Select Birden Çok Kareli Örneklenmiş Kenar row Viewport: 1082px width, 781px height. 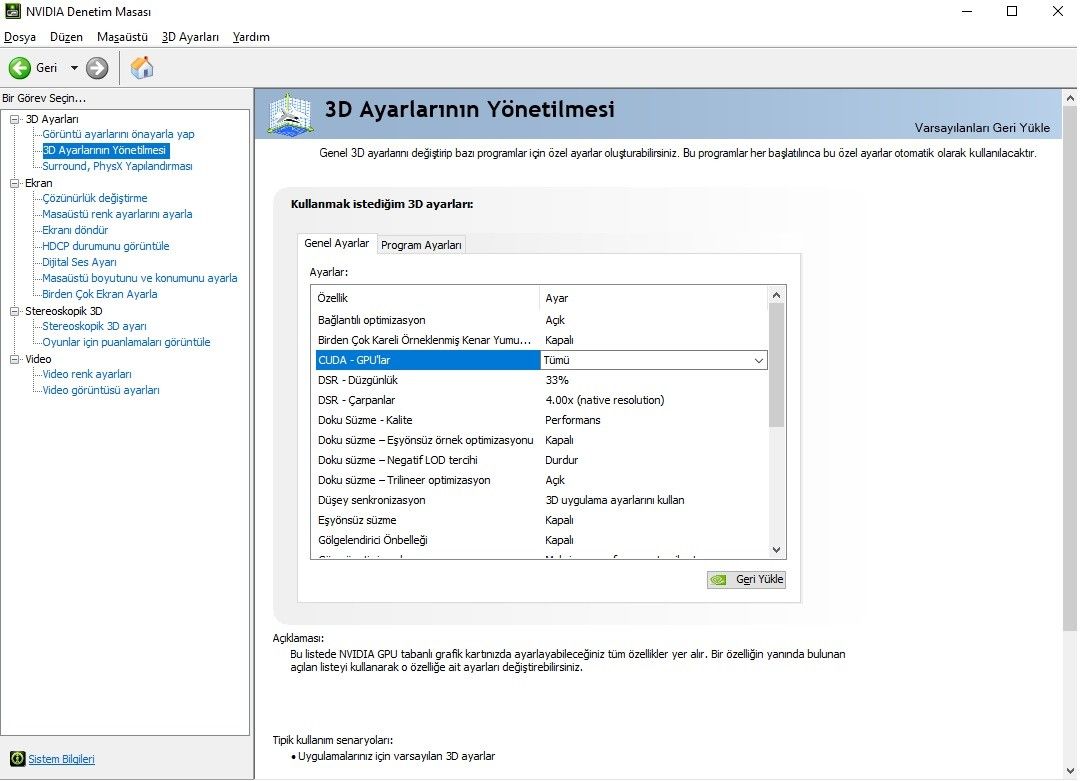pyautogui.click(x=541, y=340)
